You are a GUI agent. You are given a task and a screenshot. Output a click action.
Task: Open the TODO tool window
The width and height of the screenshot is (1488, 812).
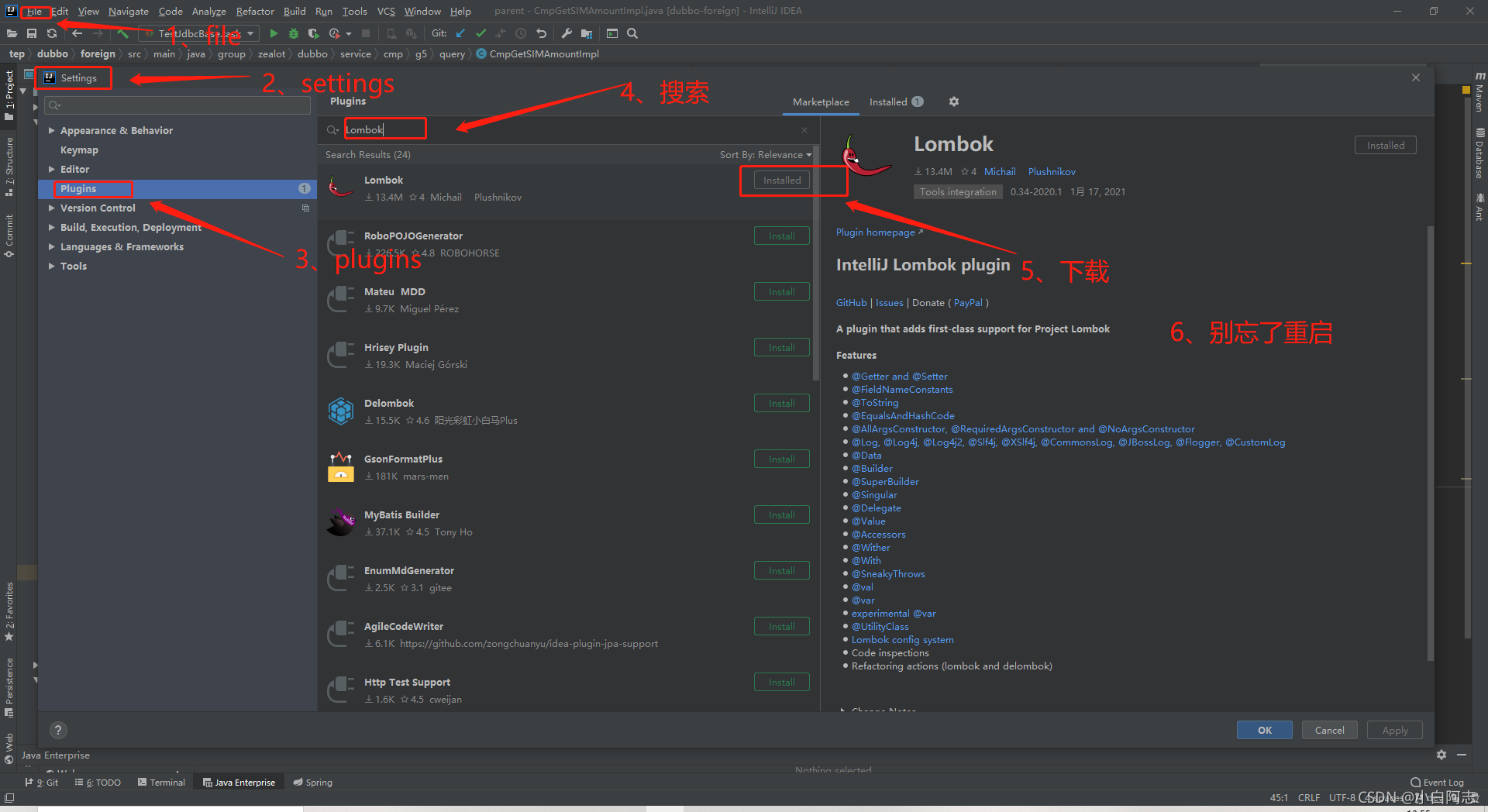click(102, 782)
